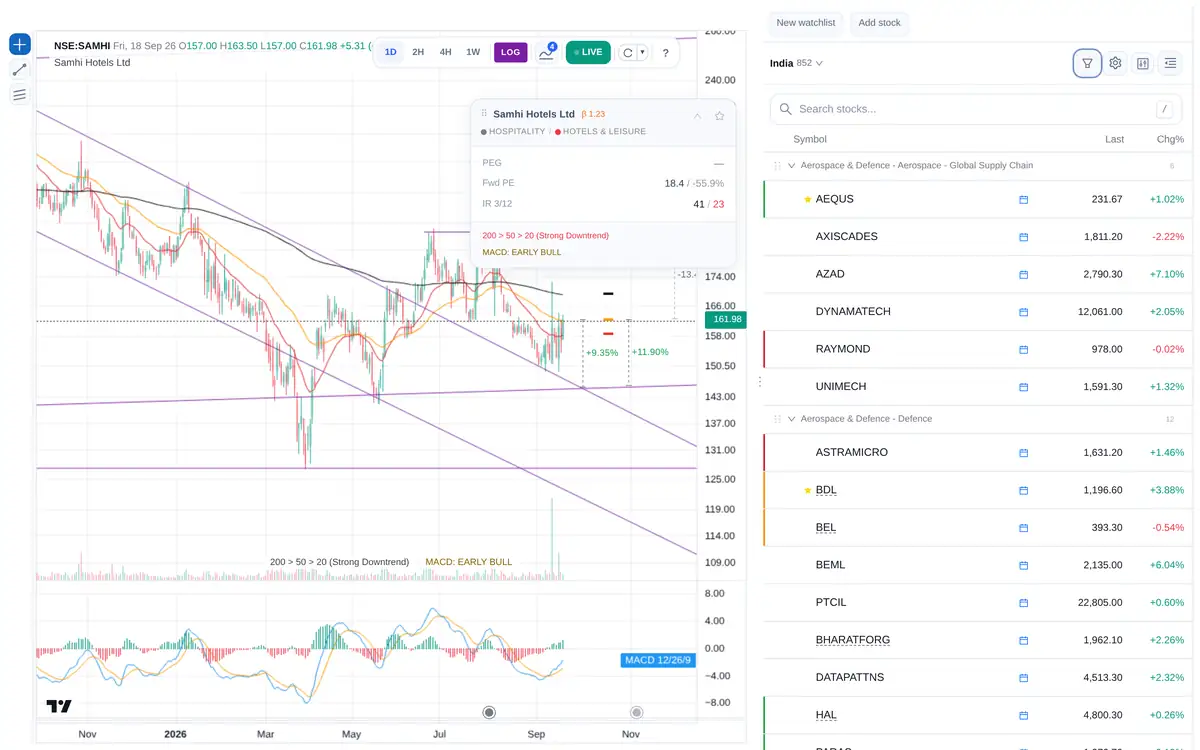The height and width of the screenshot is (750, 1200).
Task: Click the HOSPITALITY sector tag
Action: 513,132
